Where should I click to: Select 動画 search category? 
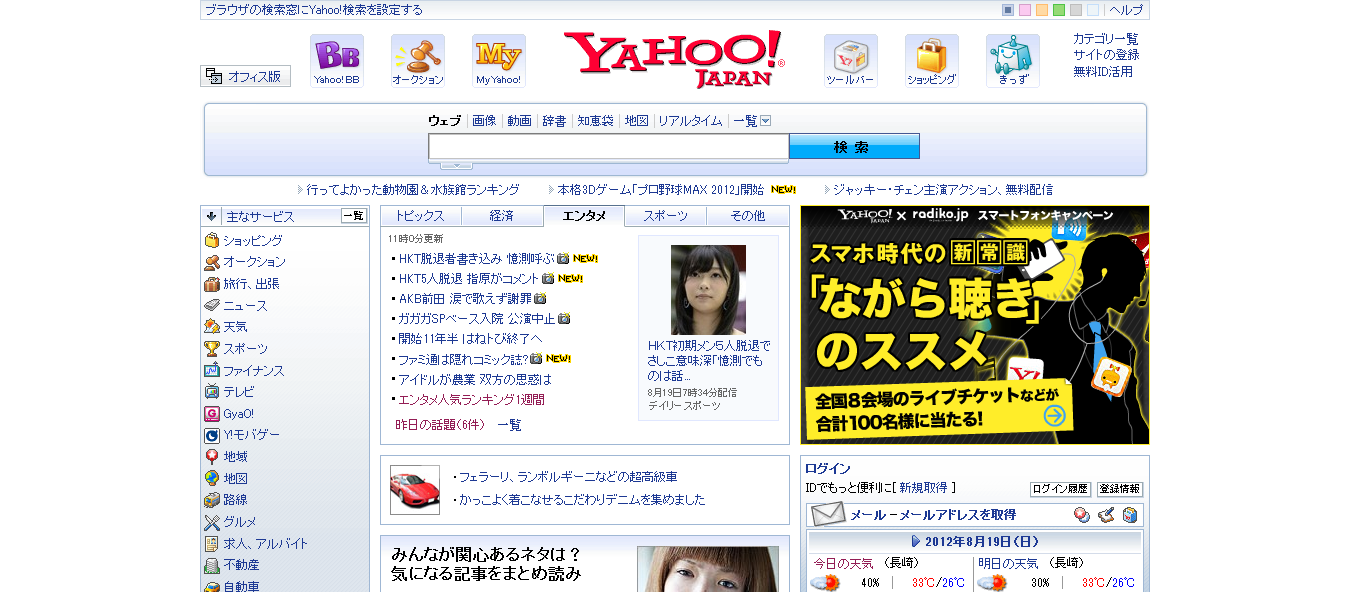519,121
